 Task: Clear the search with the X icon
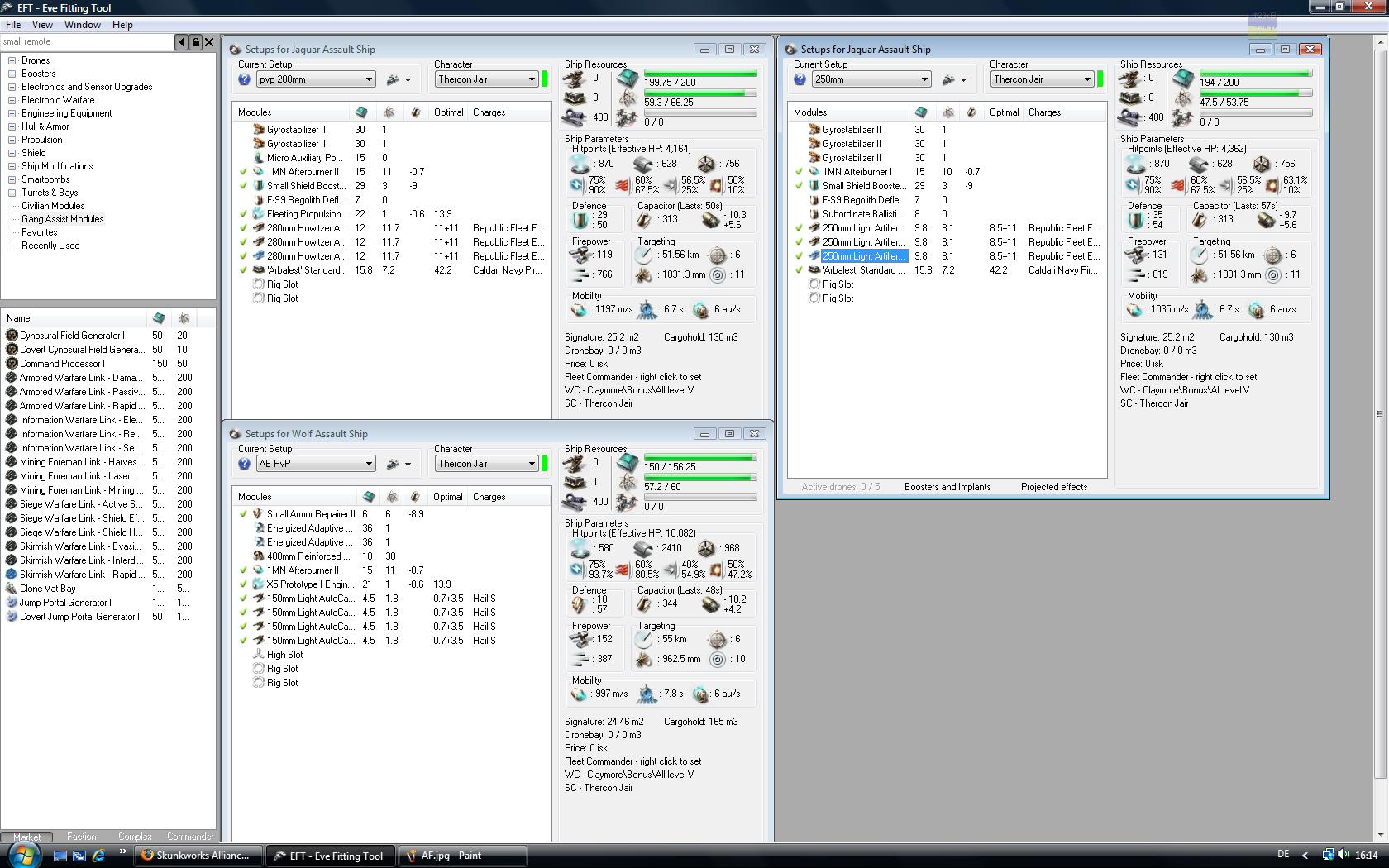pyautogui.click(x=209, y=42)
